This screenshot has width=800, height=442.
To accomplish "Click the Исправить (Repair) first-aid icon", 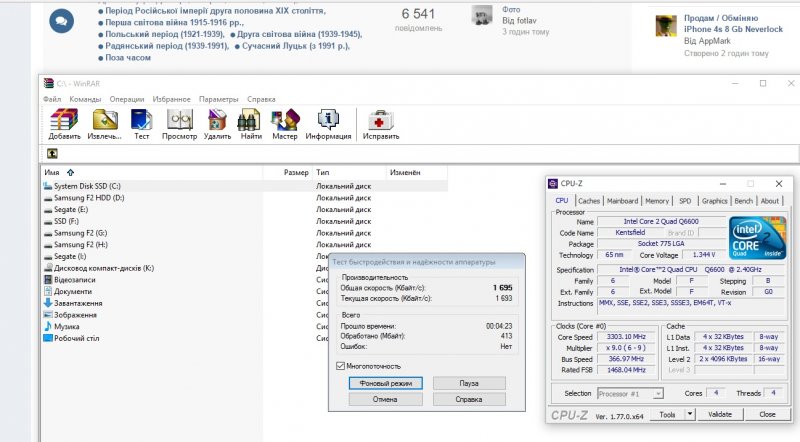I will coord(380,121).
